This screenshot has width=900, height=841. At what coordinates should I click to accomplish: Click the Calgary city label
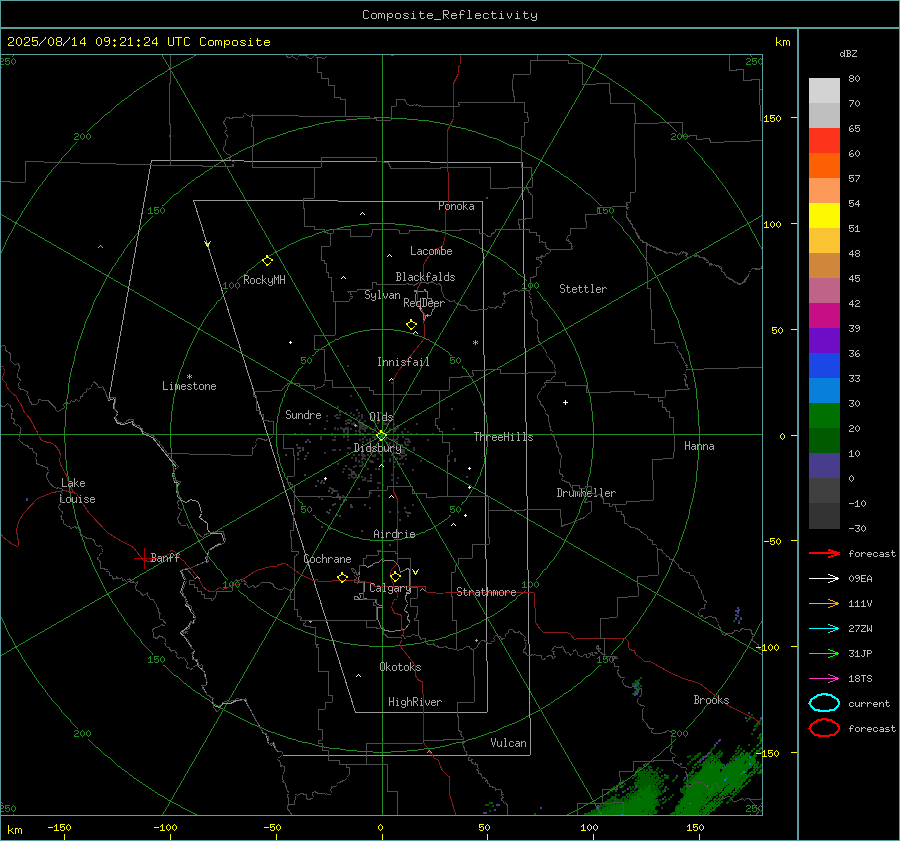pos(390,588)
